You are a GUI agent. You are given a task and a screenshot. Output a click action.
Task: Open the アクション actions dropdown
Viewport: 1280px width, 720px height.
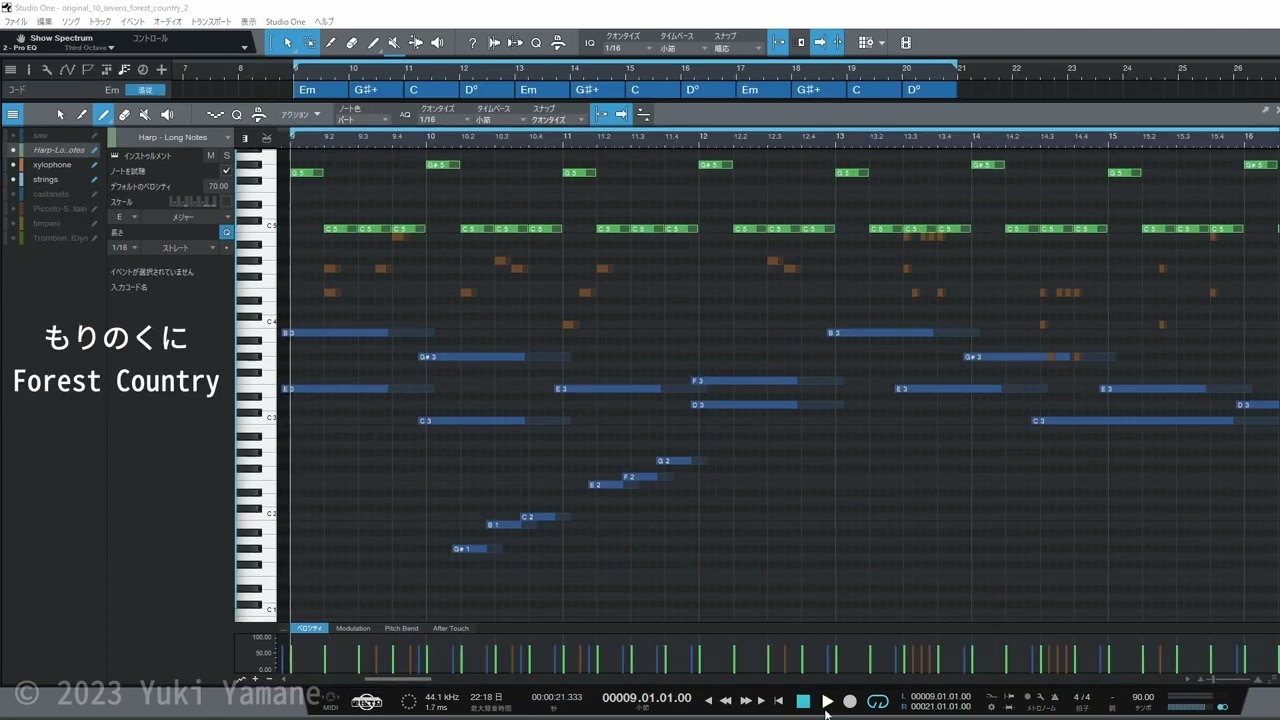coord(301,115)
